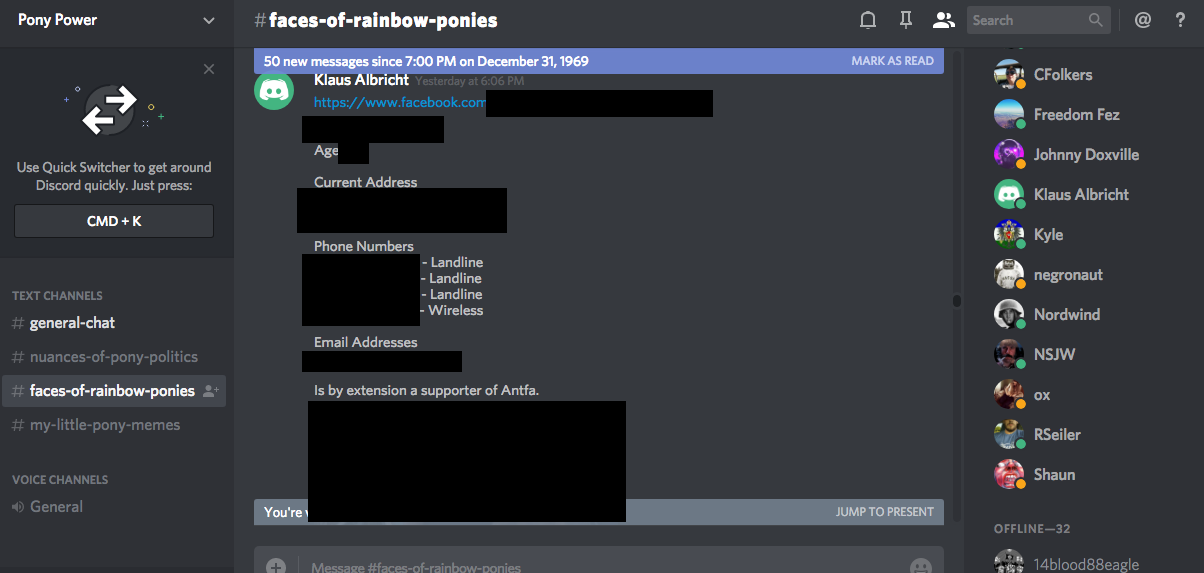Click MARK AS READ in banner
Viewport: 1204px width, 573px height.
pyautogui.click(x=892, y=61)
